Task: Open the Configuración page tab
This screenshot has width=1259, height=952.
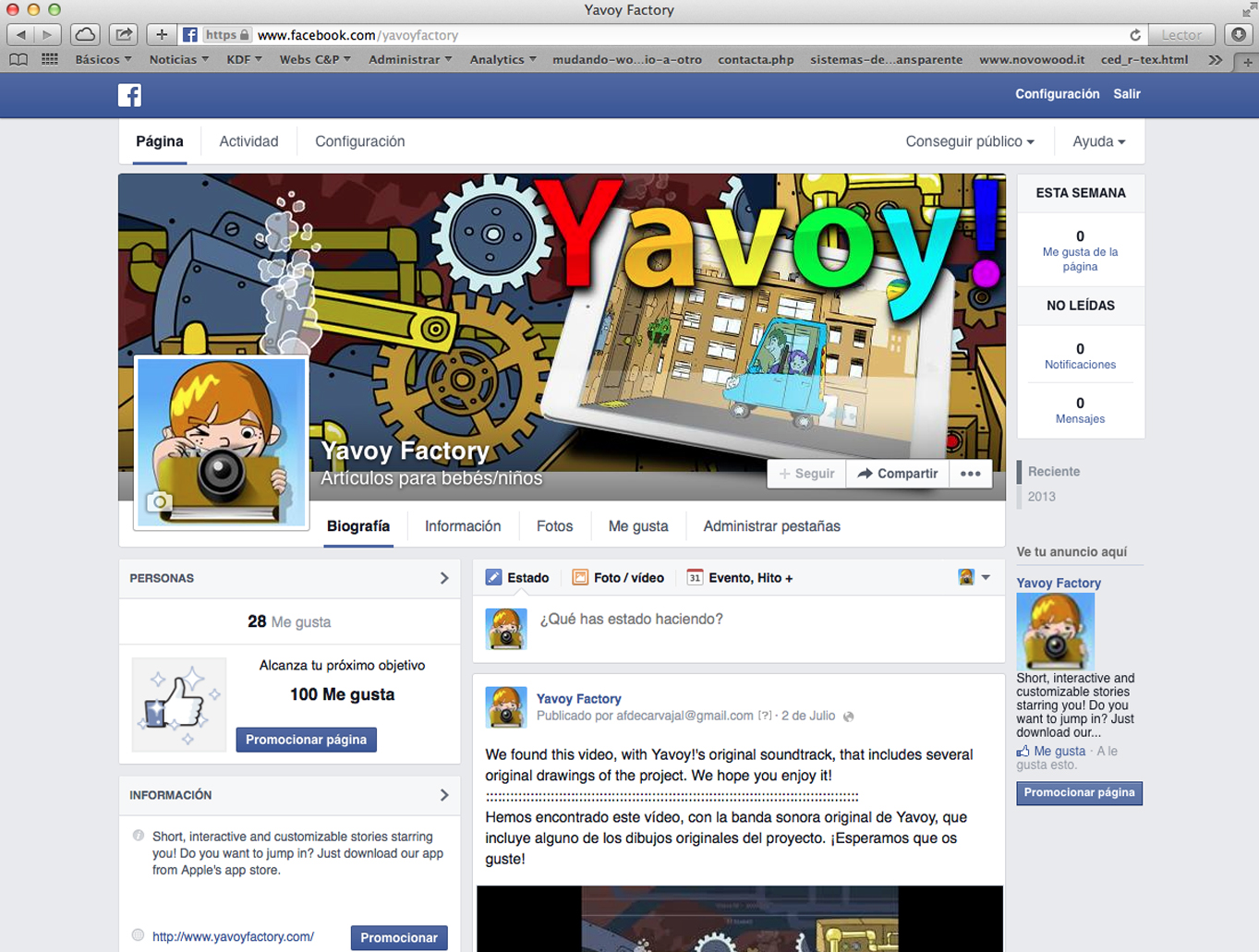Action: pos(360,141)
